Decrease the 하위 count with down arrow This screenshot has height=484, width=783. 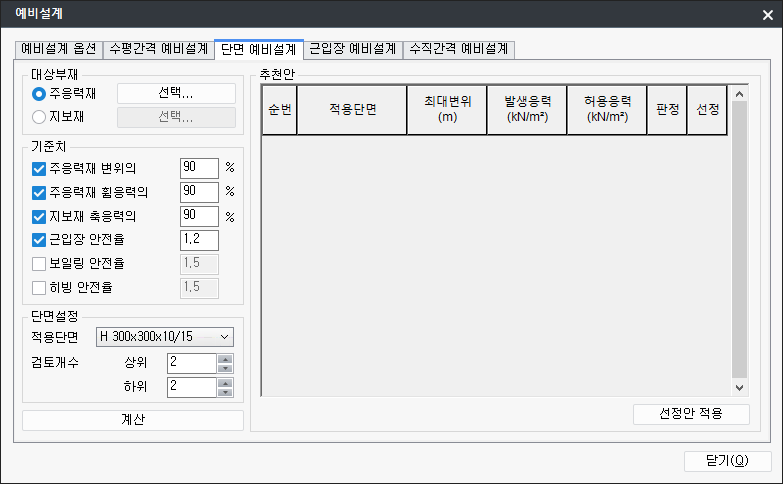click(225, 392)
